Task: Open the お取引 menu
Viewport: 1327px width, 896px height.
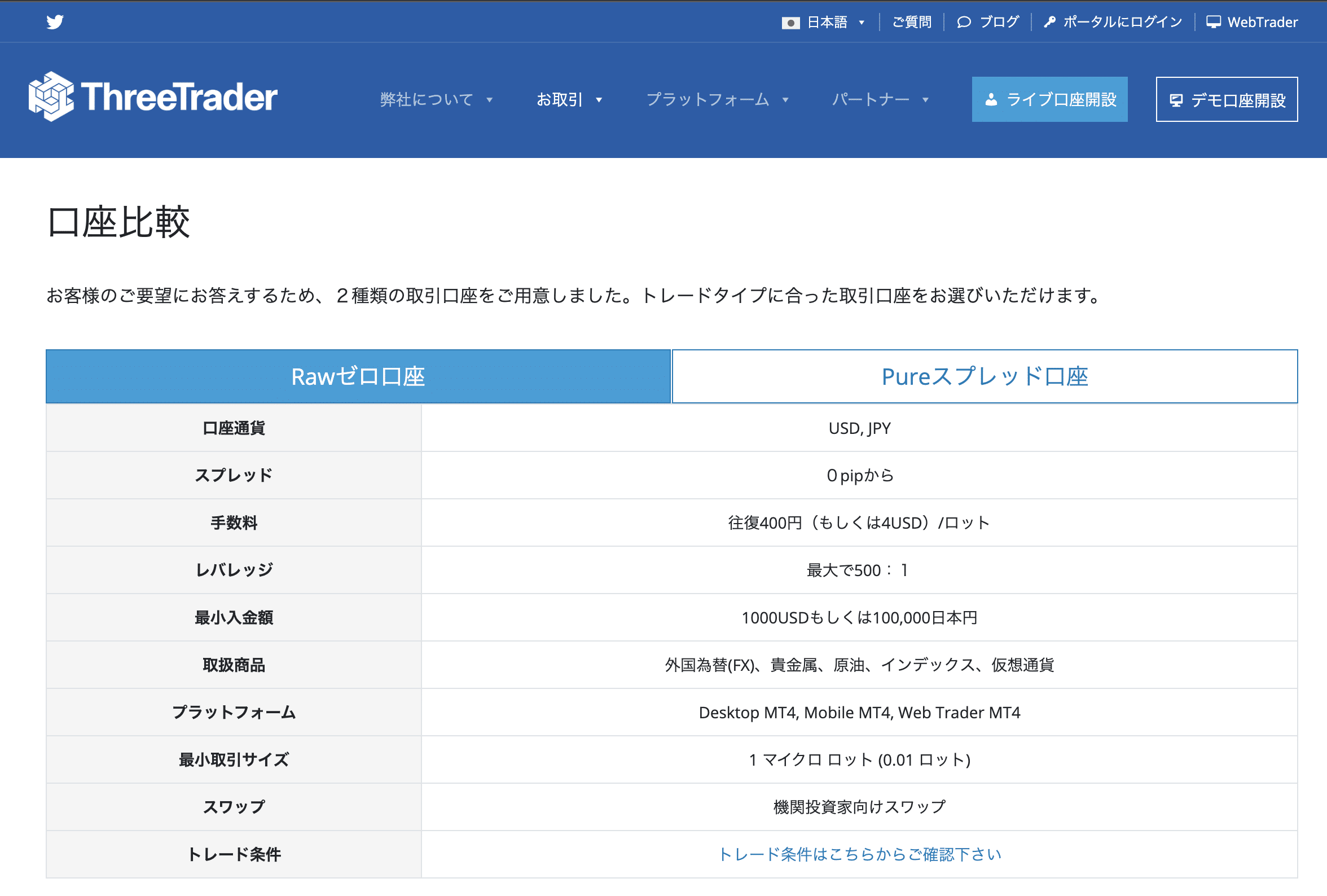Action: (559, 99)
